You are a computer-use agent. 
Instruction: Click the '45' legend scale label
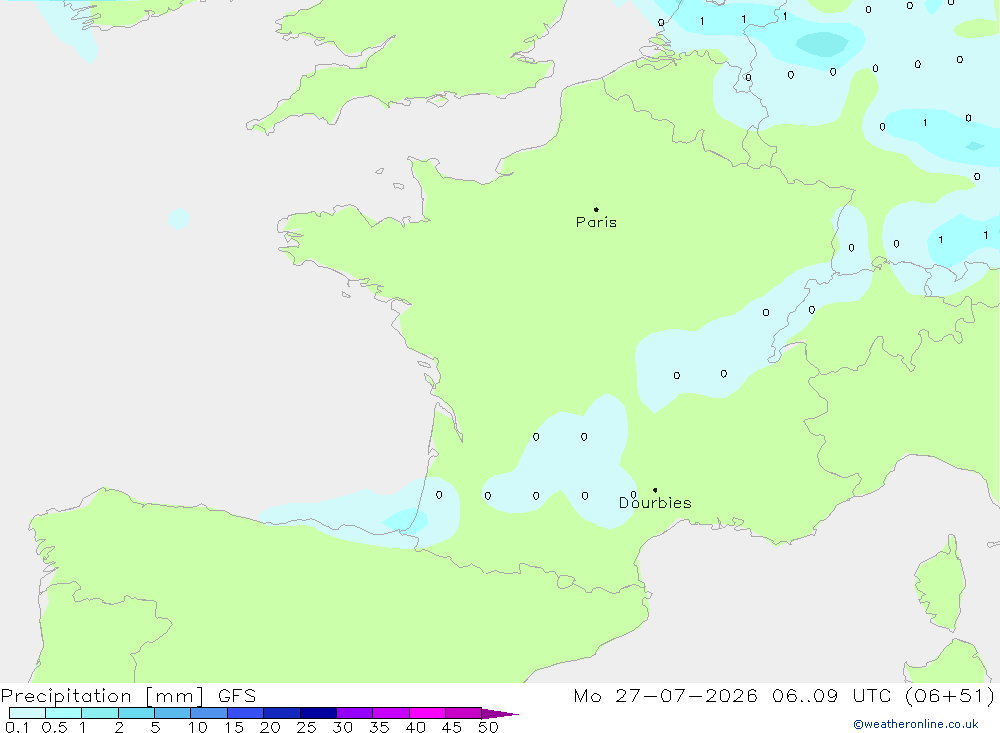coord(452,727)
